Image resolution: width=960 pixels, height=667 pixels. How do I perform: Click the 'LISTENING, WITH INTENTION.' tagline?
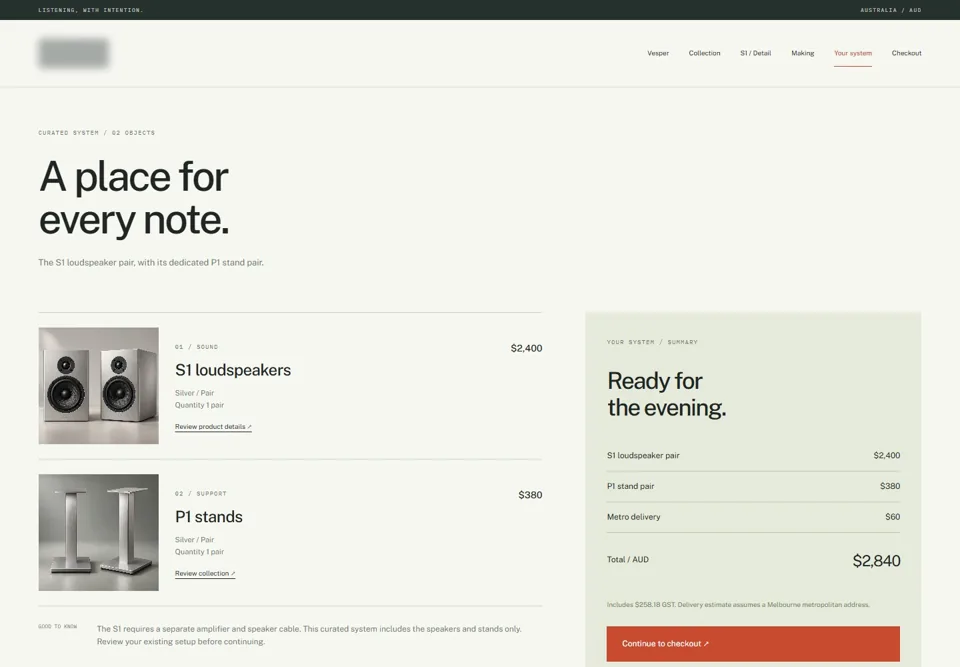point(91,10)
